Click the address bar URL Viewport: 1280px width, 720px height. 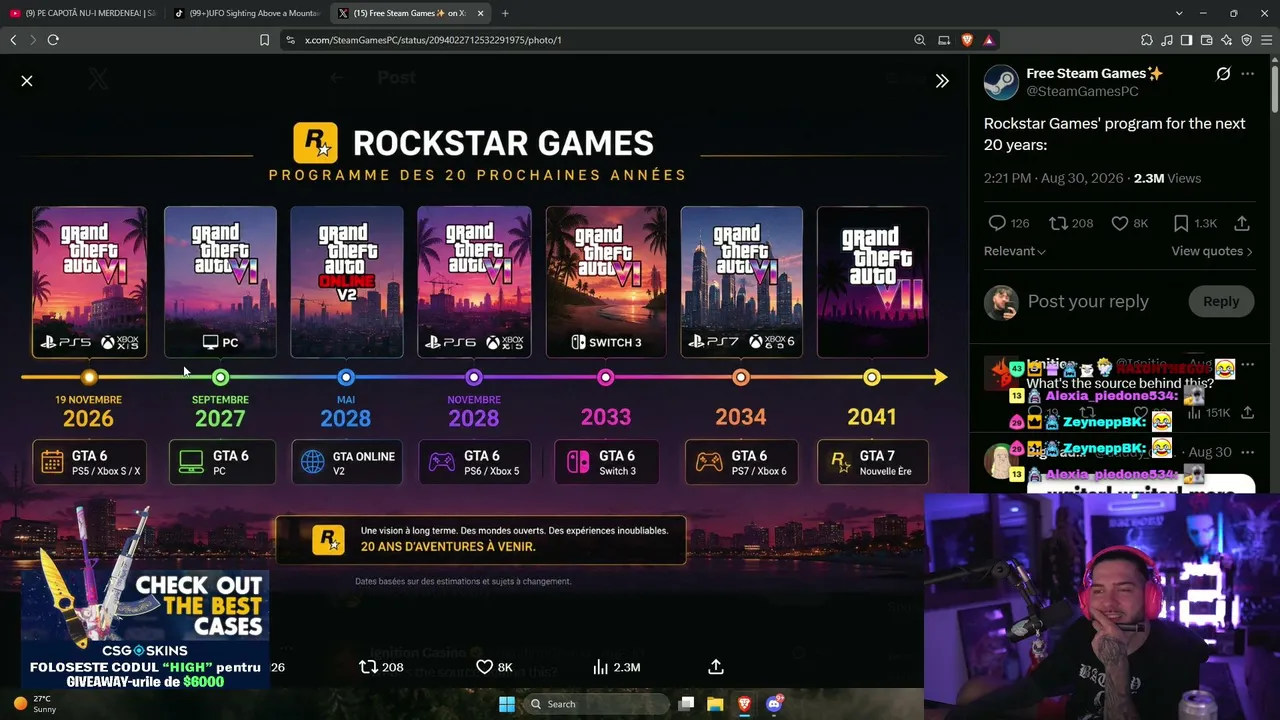click(433, 40)
